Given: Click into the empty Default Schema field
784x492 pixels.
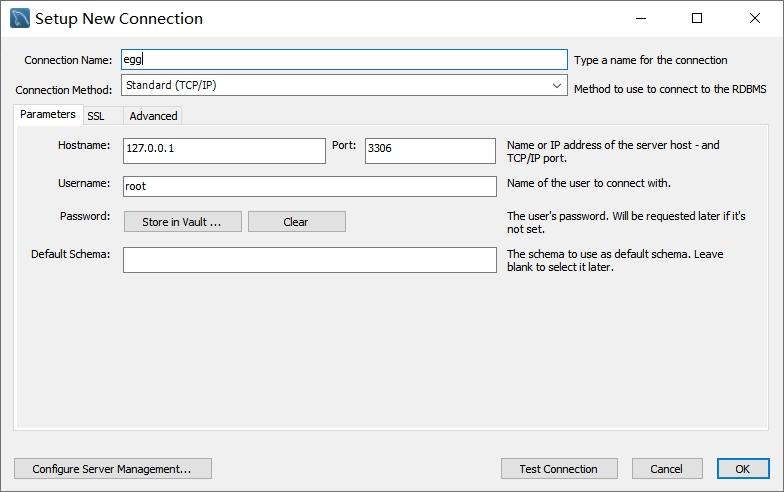Looking at the screenshot, I should coord(310,260).
